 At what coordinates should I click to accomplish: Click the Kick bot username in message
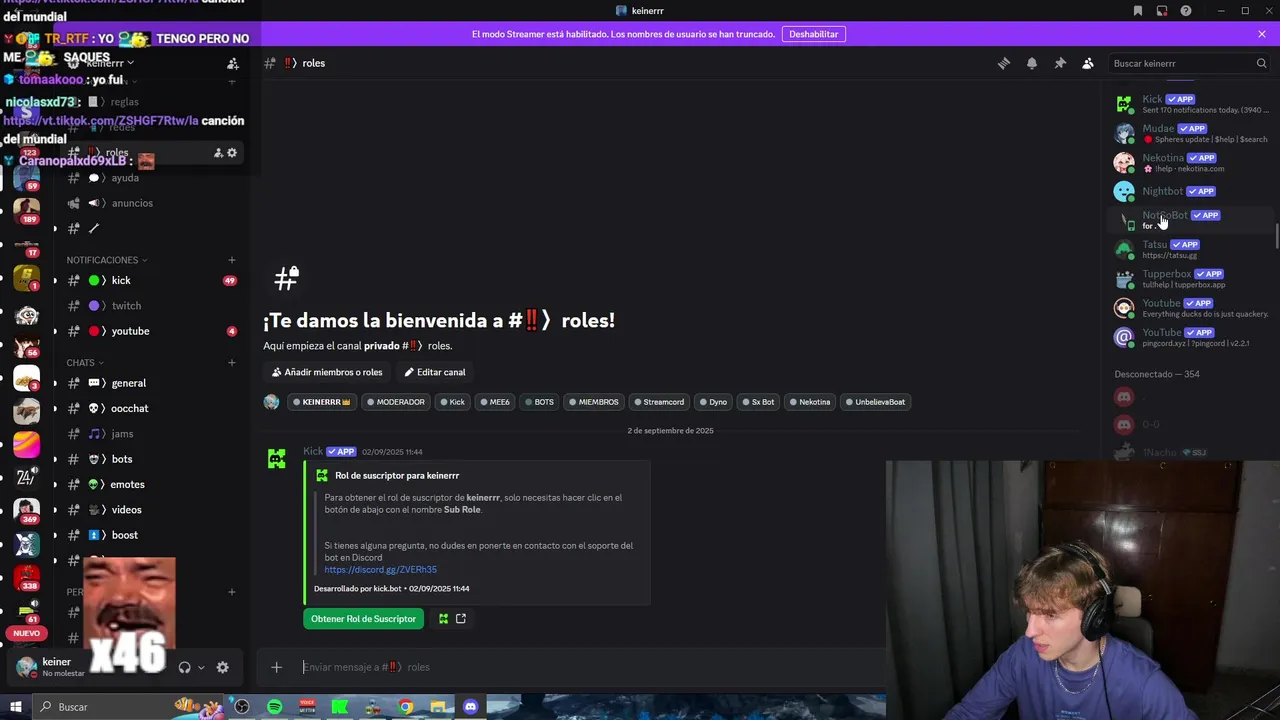(313, 451)
